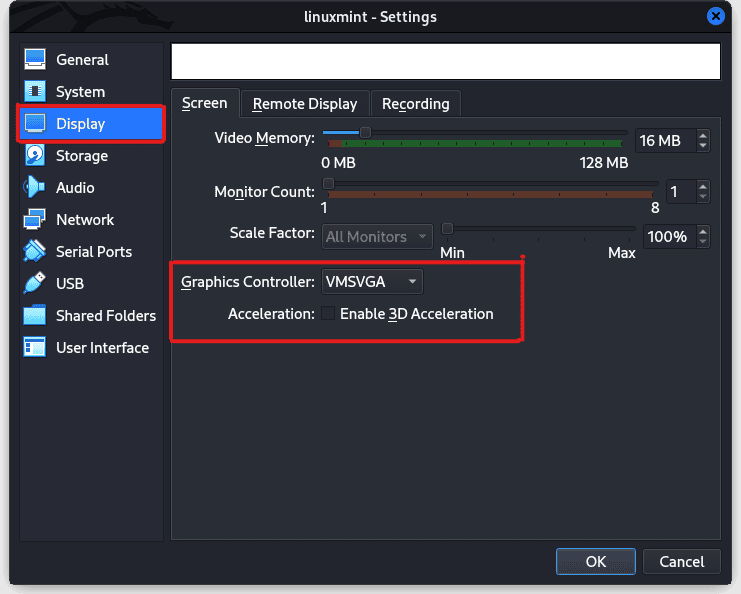
Task: Click the USB plug icon
Action: [35, 284]
